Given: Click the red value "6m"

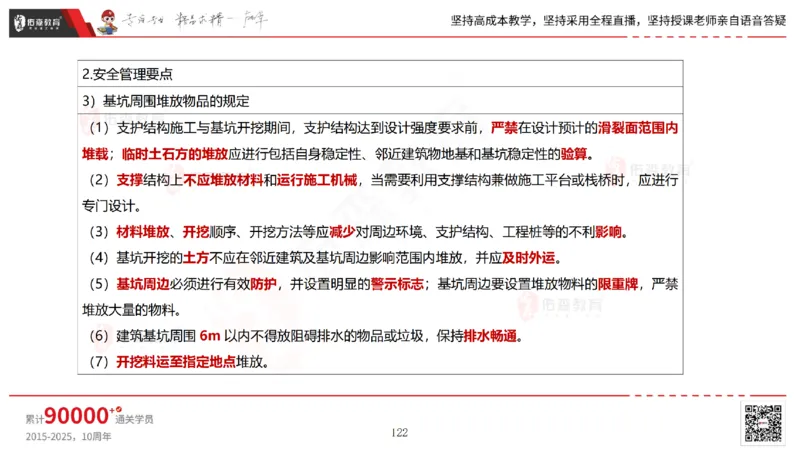Looking at the screenshot, I should [210, 336].
